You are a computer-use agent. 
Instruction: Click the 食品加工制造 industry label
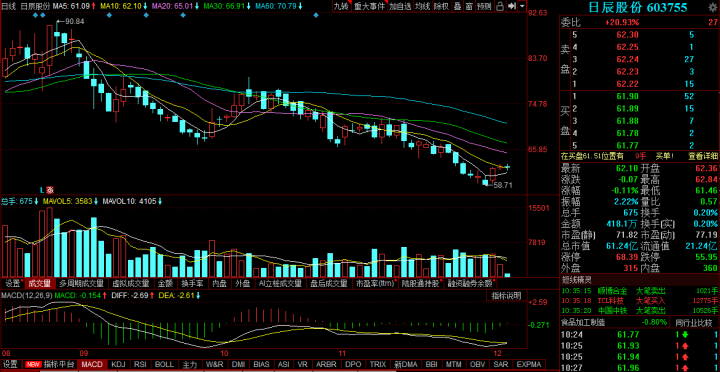point(583,322)
